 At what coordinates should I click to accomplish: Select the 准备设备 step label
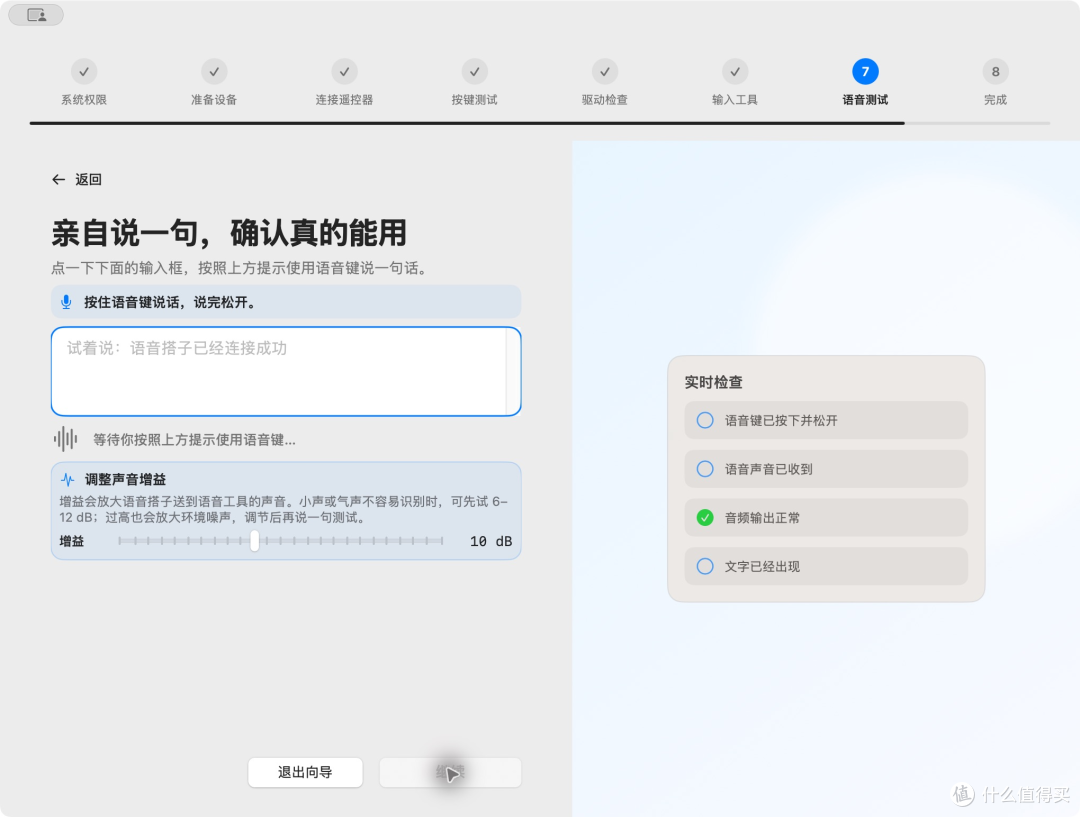[x=214, y=100]
